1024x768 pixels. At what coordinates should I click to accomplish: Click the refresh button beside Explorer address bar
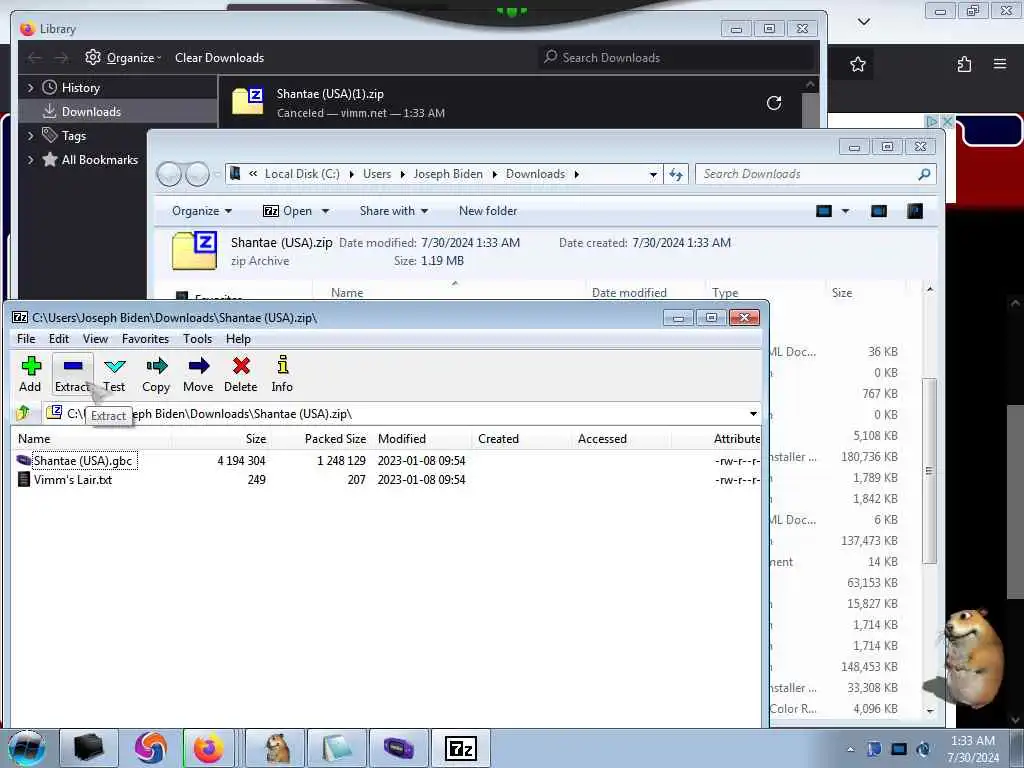tap(676, 174)
